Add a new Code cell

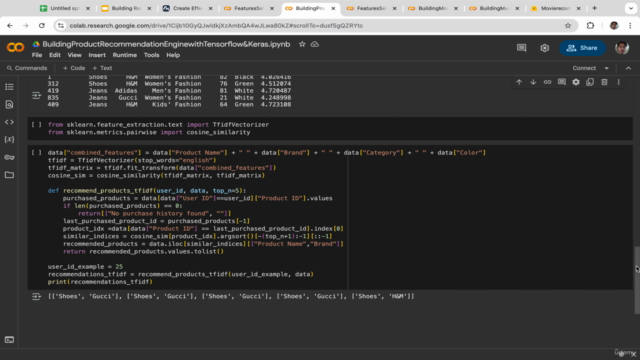pos(74,68)
